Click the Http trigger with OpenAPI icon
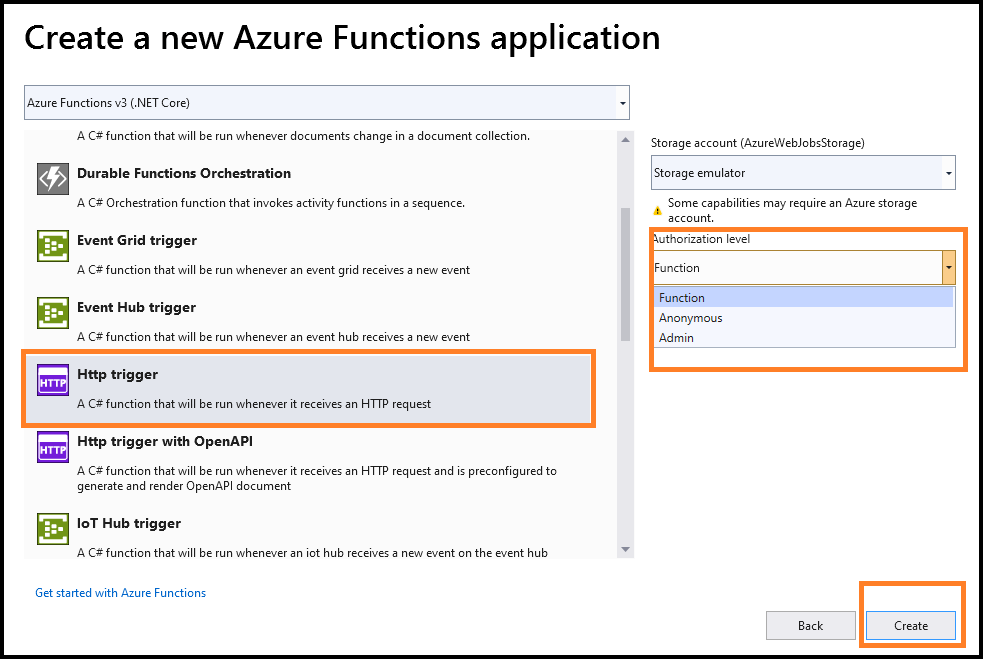 (x=53, y=446)
